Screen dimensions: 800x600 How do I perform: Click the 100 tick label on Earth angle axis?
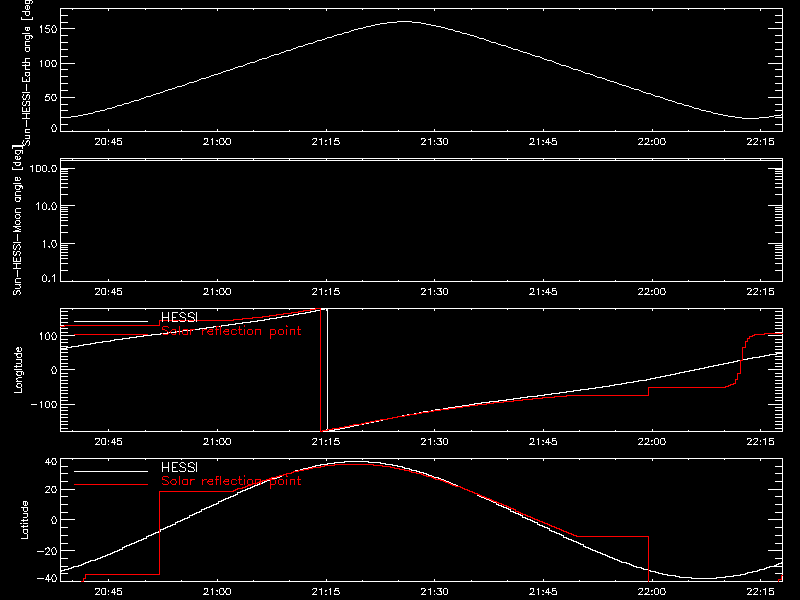47,64
